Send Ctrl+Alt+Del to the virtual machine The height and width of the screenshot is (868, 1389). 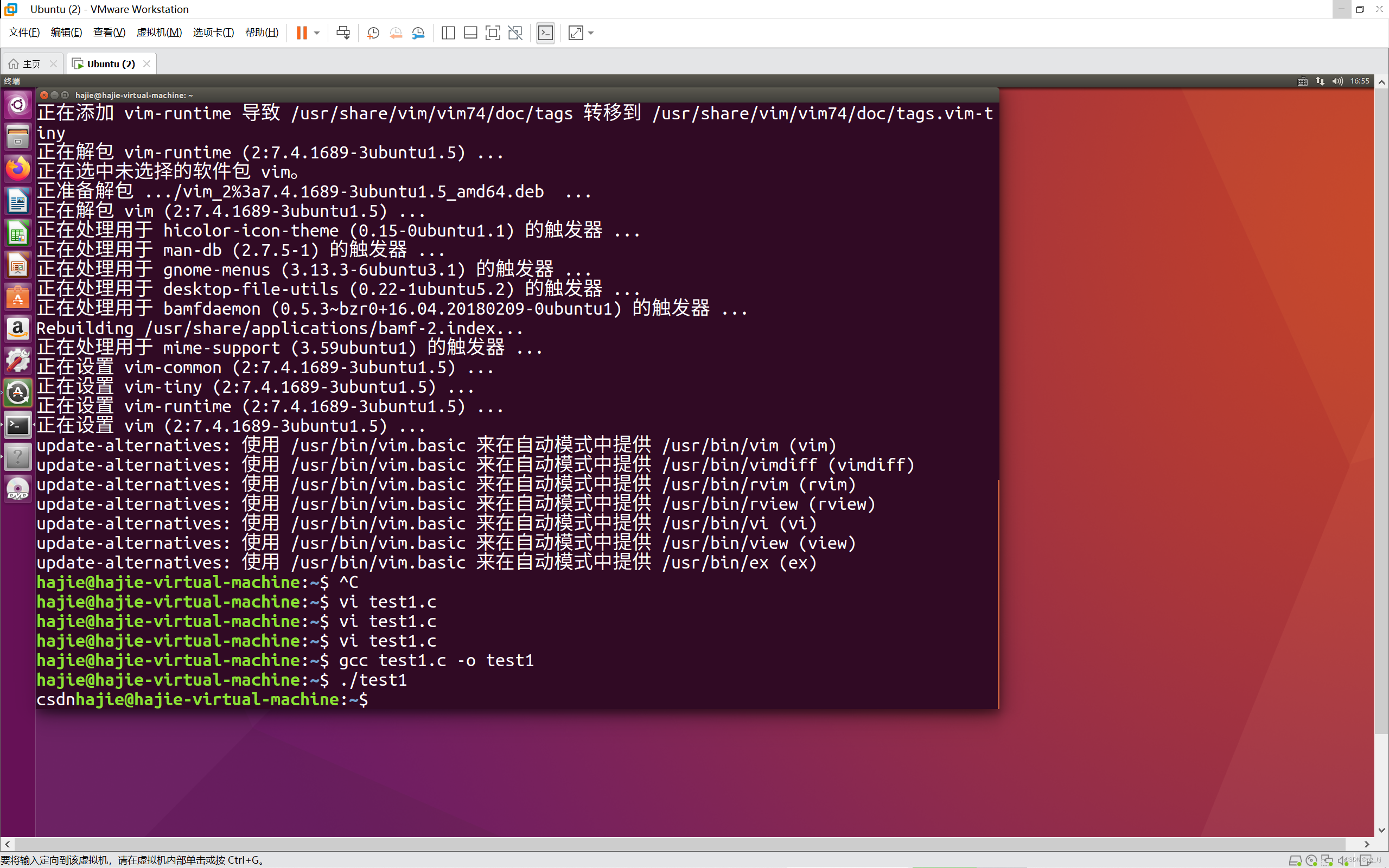(343, 33)
